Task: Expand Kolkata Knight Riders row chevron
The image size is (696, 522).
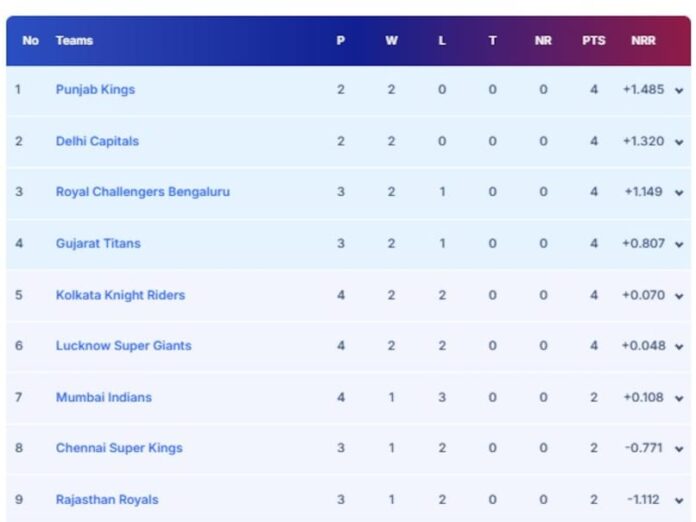Action: click(679, 296)
